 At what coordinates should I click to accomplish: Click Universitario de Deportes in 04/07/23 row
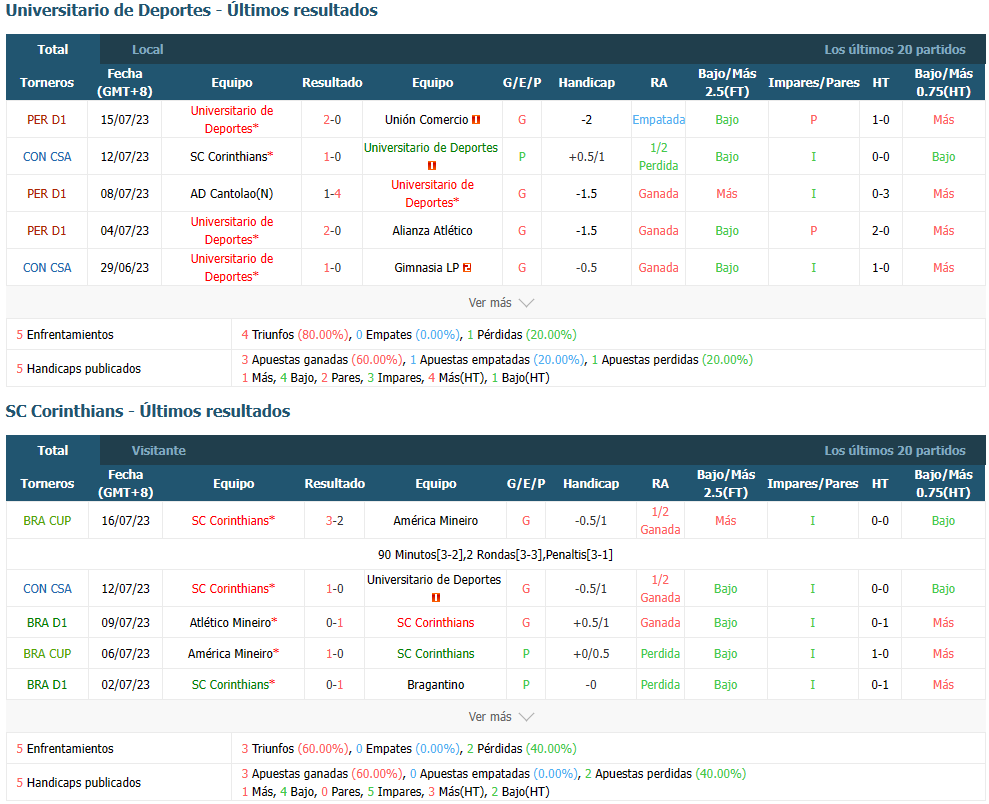pos(231,231)
